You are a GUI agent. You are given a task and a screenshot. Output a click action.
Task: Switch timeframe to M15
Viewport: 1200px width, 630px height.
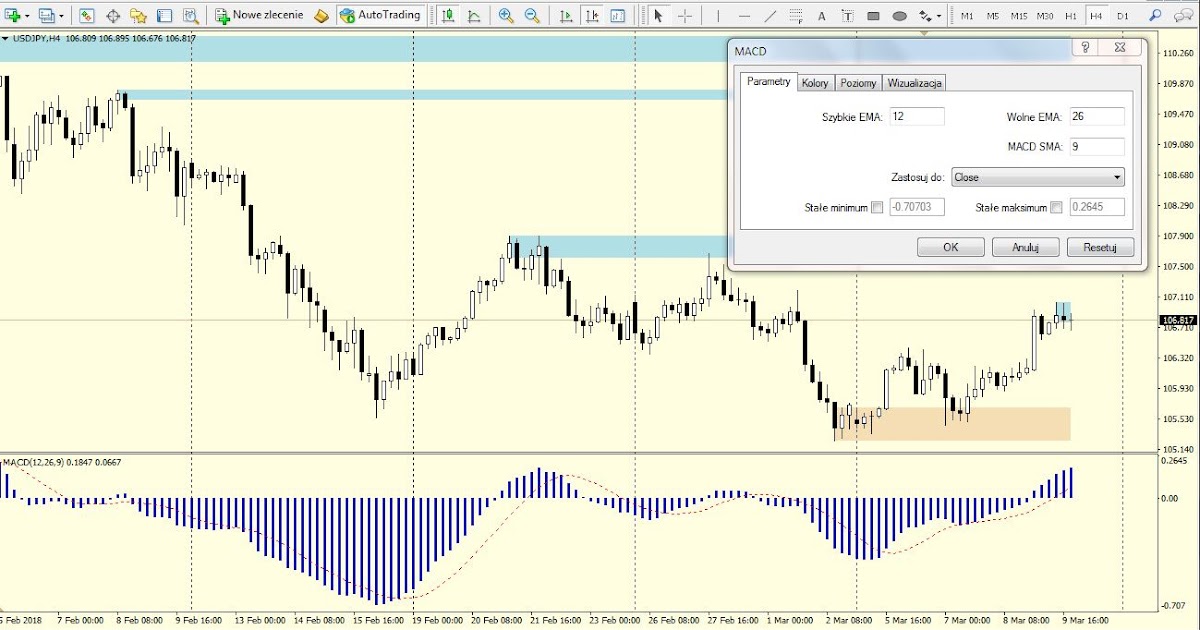coord(1018,16)
